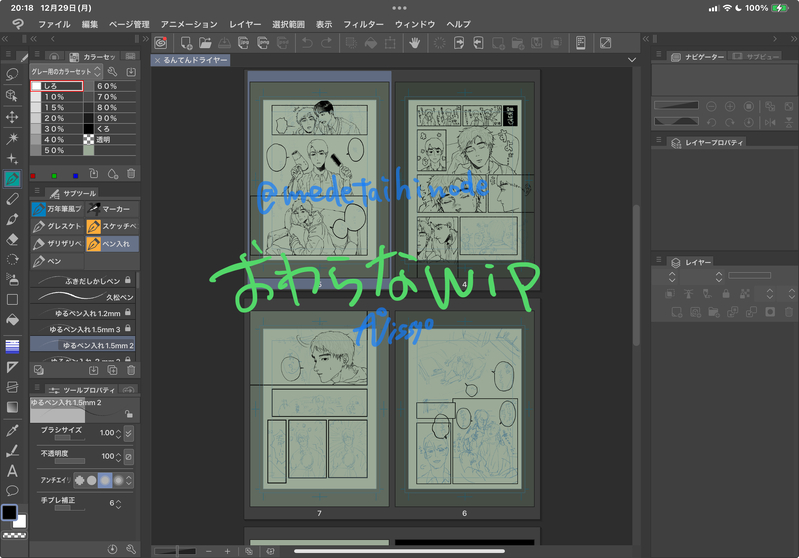
Task: Select fourth anti-aliasing option (strong)
Action: click(119, 480)
